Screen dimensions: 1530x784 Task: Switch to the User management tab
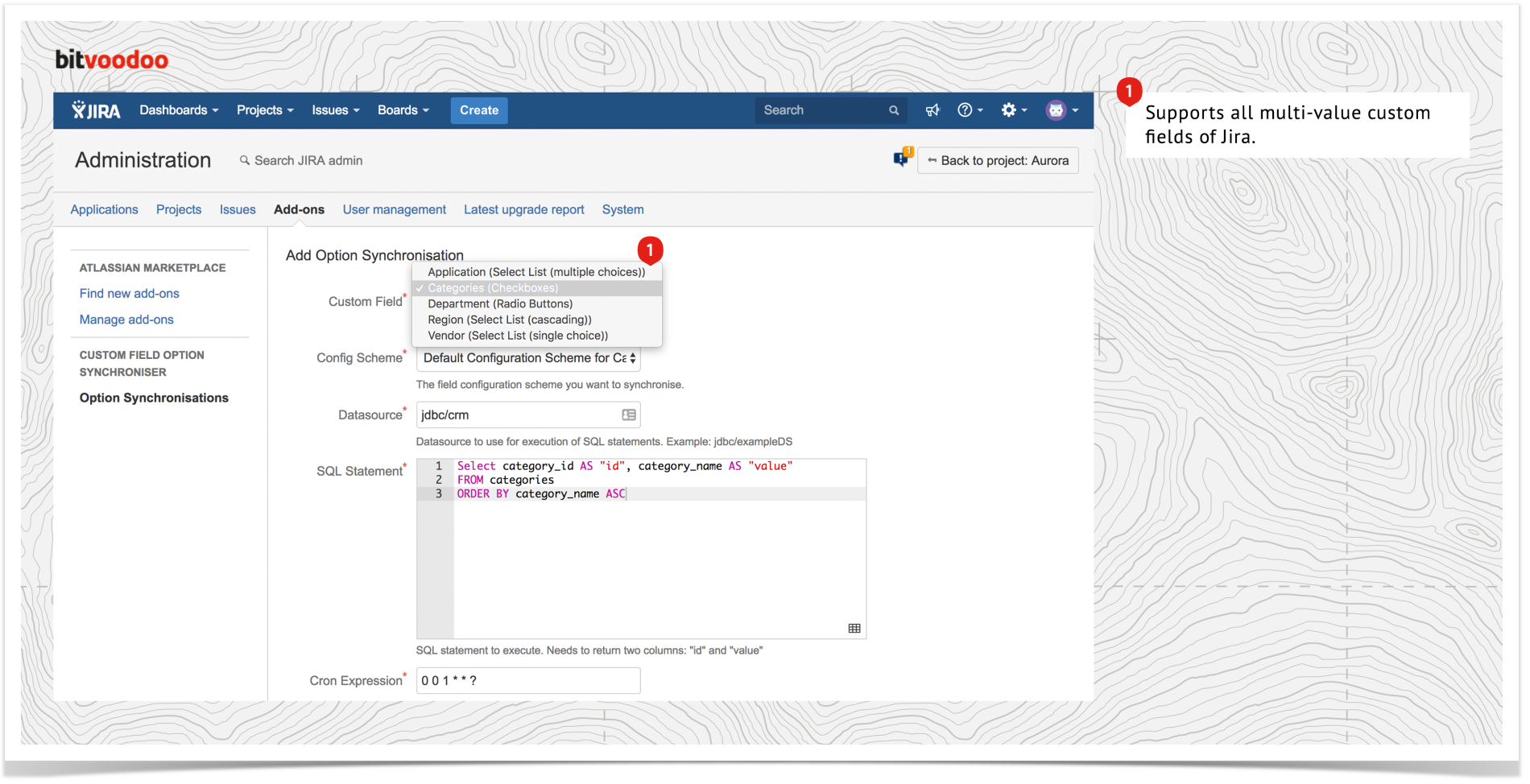(x=394, y=209)
